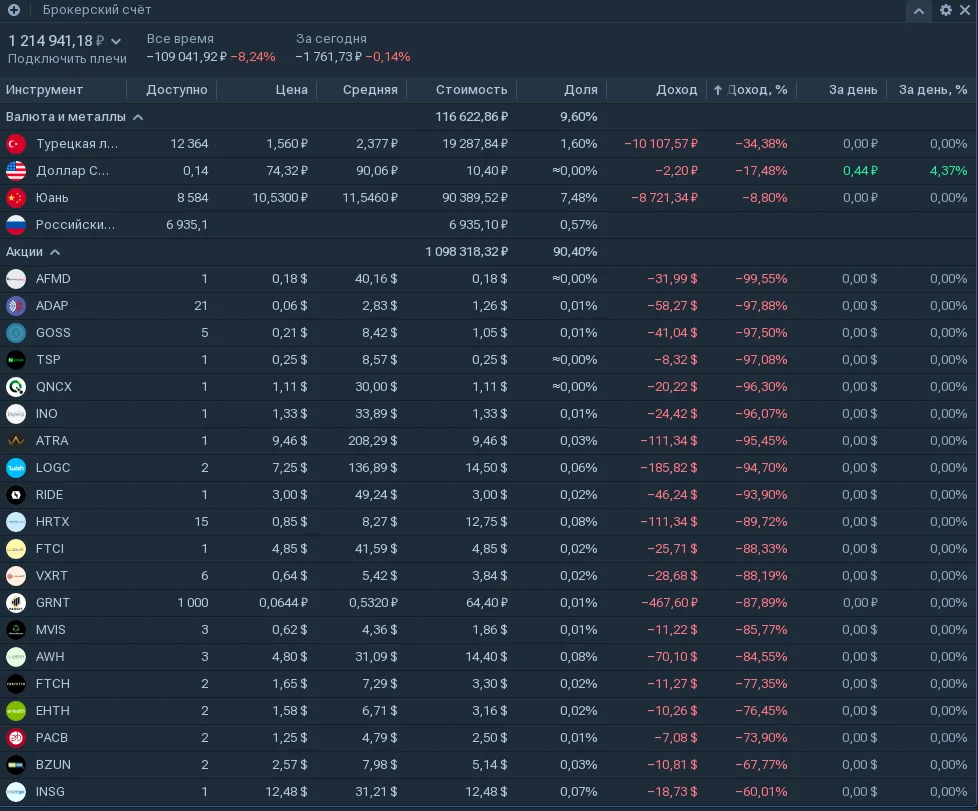978x811 pixels.
Task: Select the Юань instrument name
Action: coord(52,198)
